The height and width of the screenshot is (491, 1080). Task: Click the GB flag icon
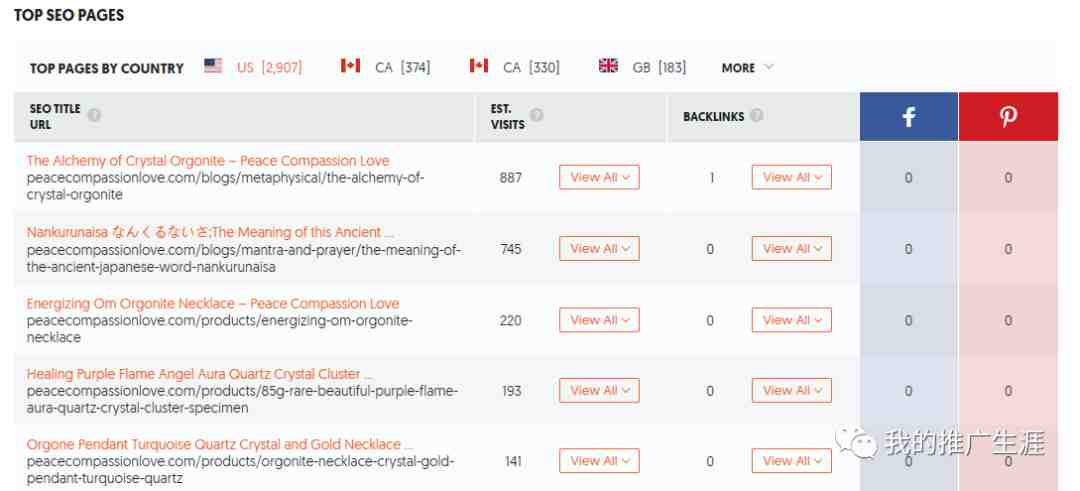(x=608, y=67)
